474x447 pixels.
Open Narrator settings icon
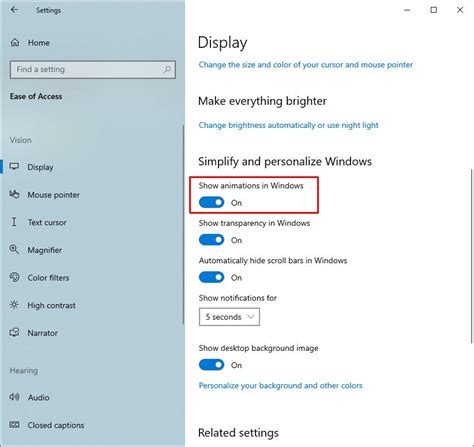[14, 332]
